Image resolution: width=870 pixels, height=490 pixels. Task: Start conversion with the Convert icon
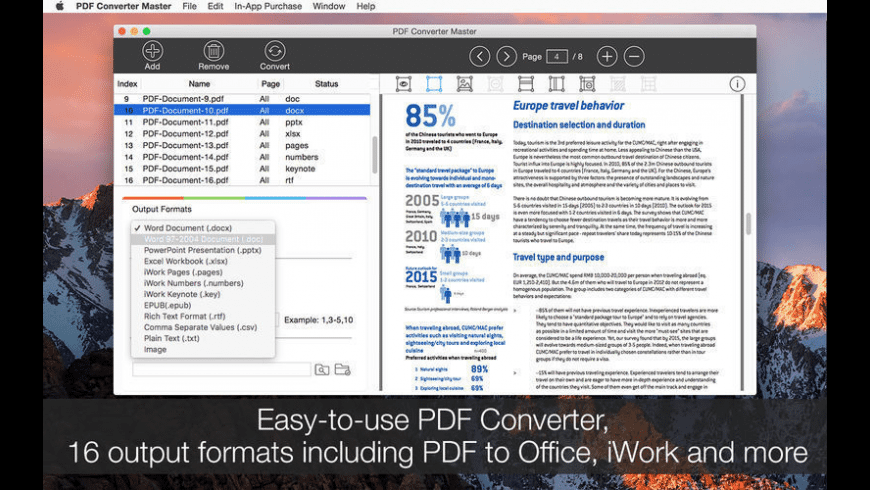[x=275, y=51]
